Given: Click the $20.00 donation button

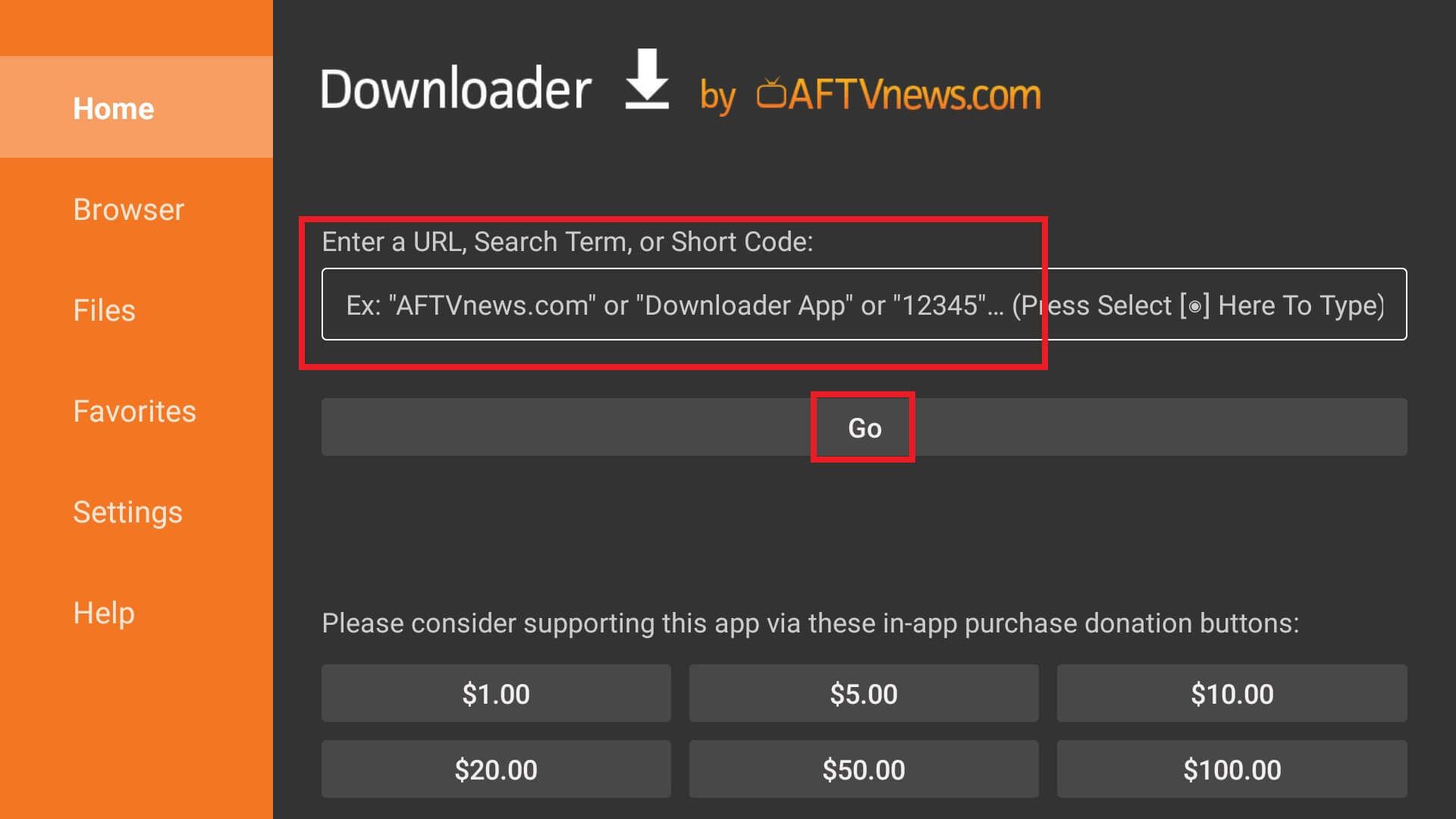Looking at the screenshot, I should (496, 769).
